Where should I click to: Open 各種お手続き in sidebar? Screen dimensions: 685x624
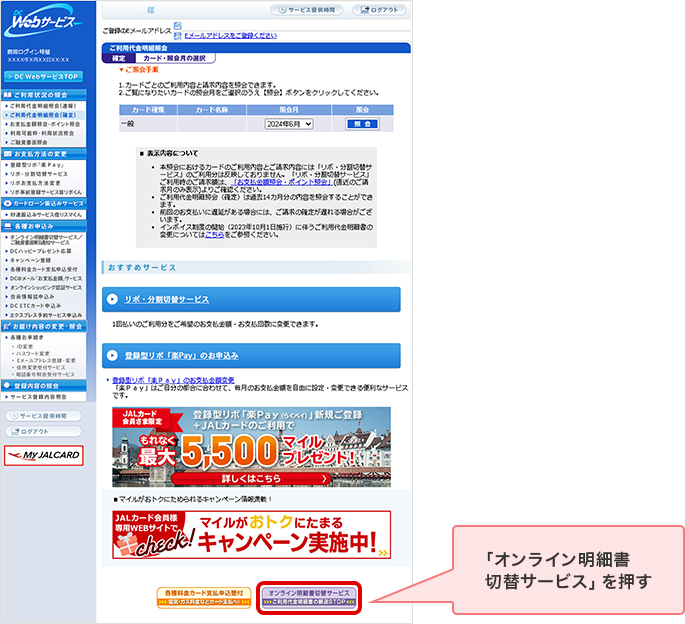click(27, 337)
